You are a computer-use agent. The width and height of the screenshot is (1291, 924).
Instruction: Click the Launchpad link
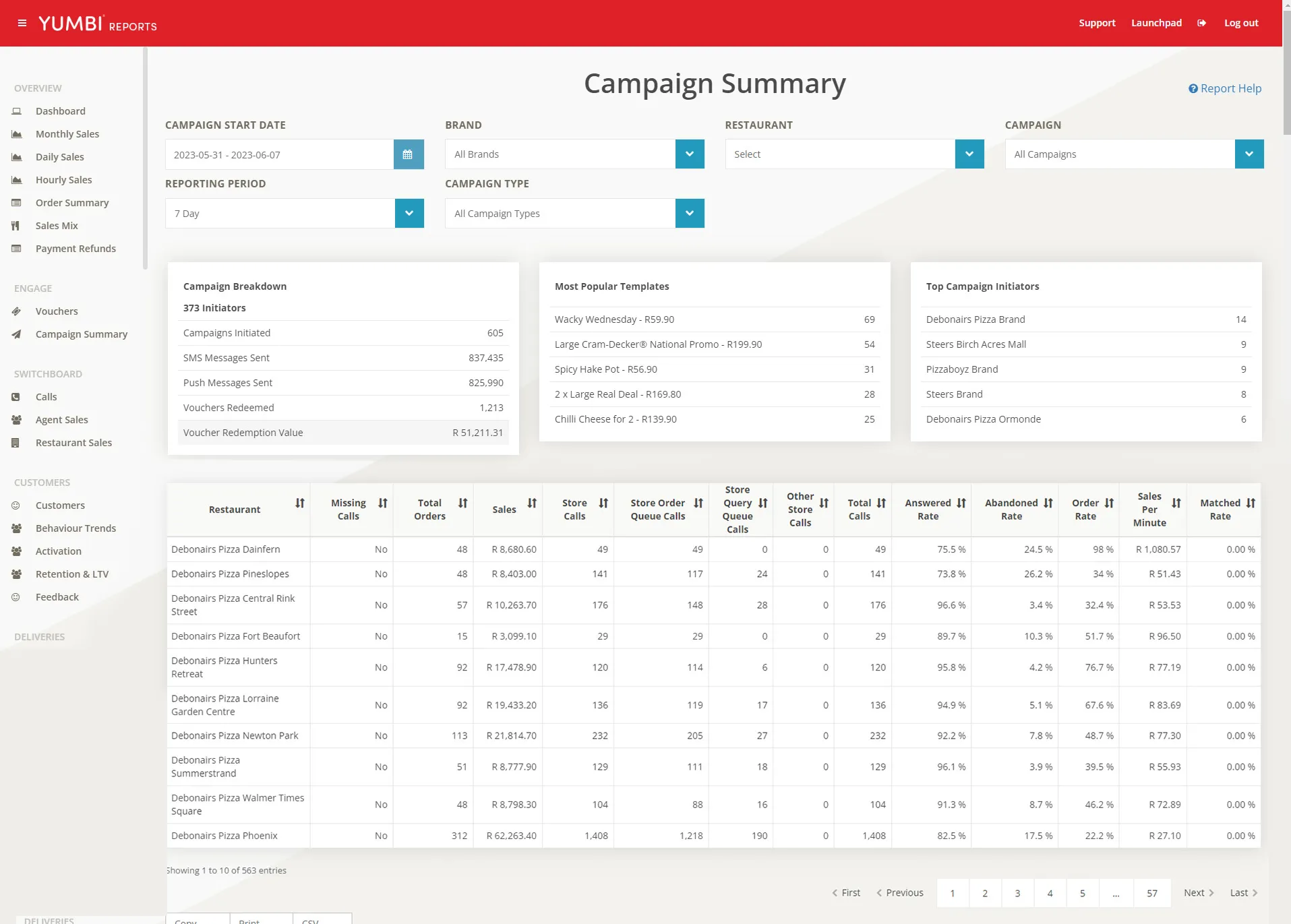coord(1156,23)
